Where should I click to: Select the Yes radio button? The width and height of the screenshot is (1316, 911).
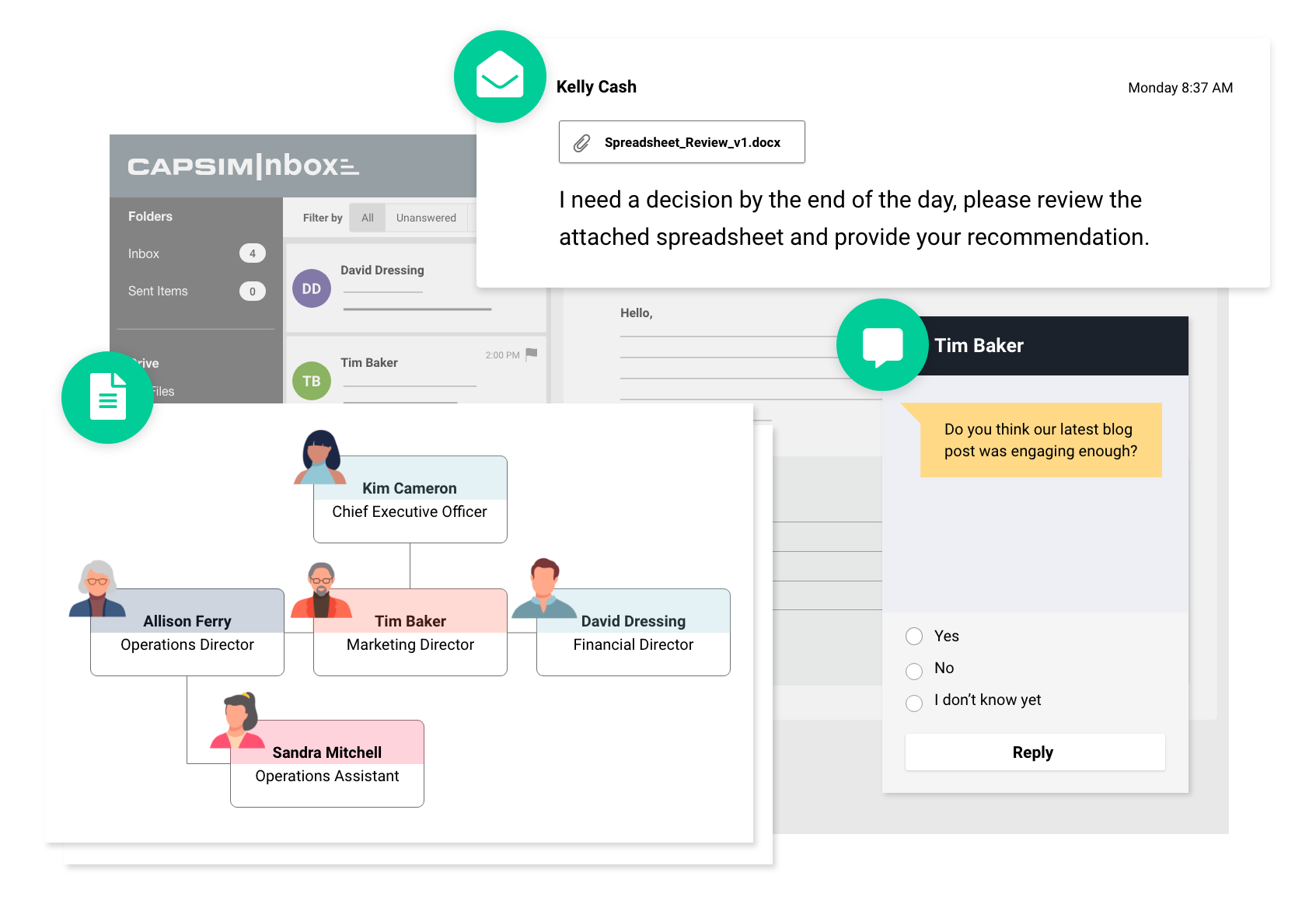[914, 636]
